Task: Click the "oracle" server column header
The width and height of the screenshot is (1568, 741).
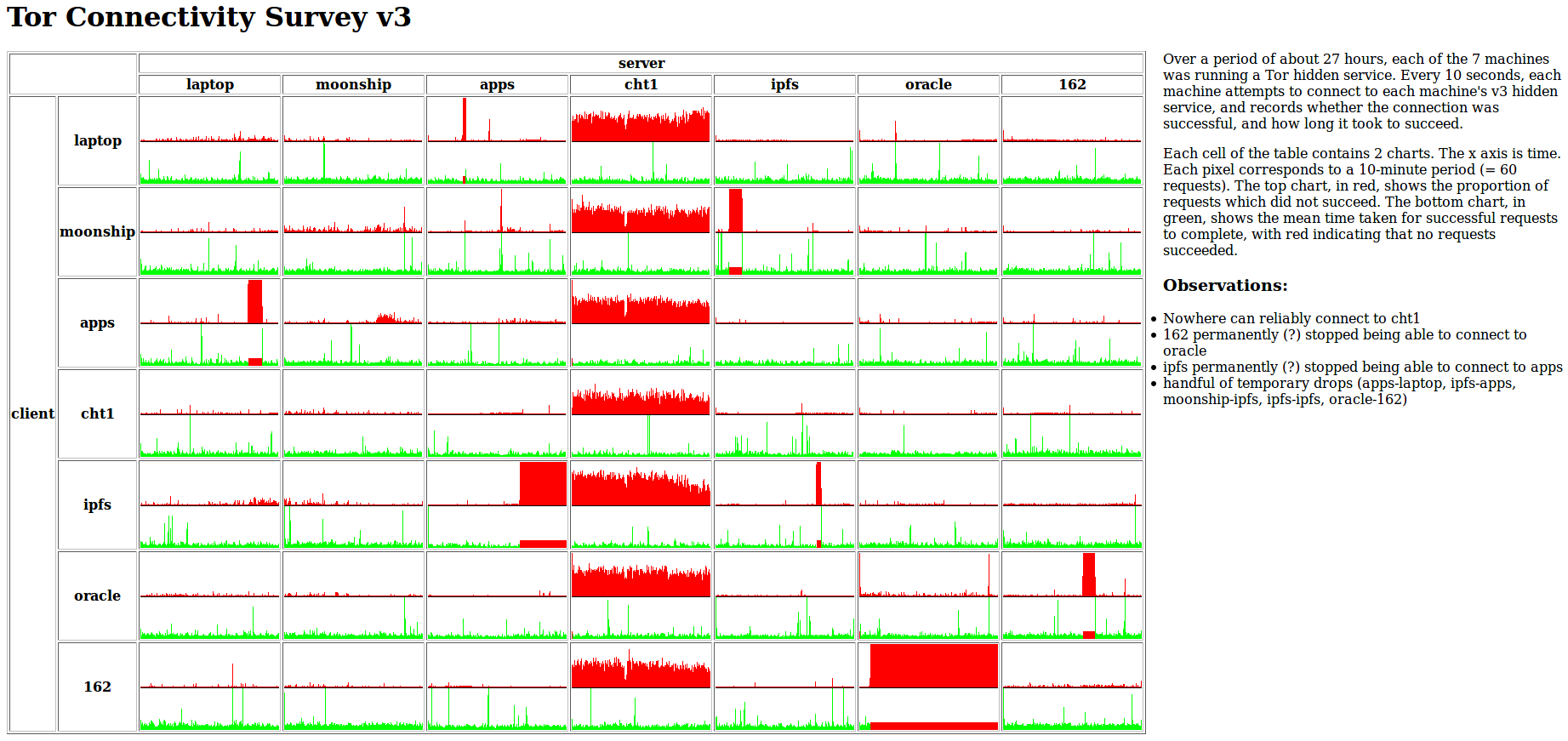Action: [928, 84]
